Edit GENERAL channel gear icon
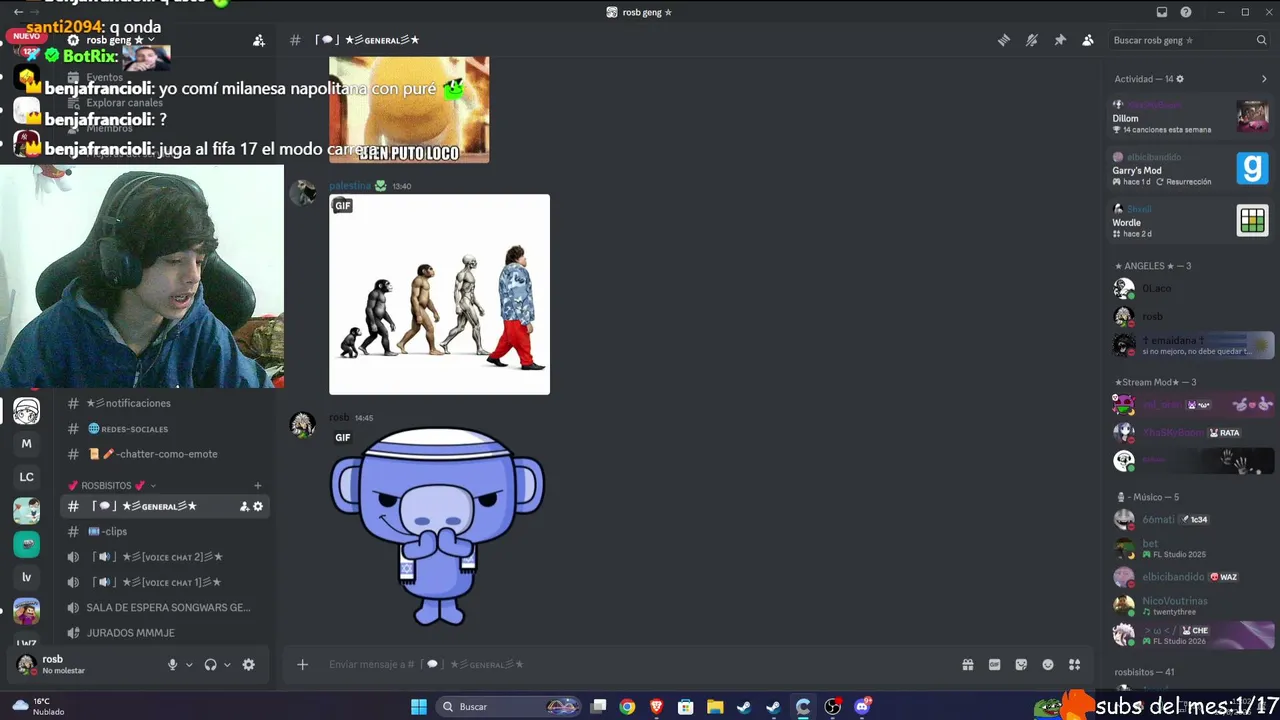The image size is (1280, 720). coord(258,507)
